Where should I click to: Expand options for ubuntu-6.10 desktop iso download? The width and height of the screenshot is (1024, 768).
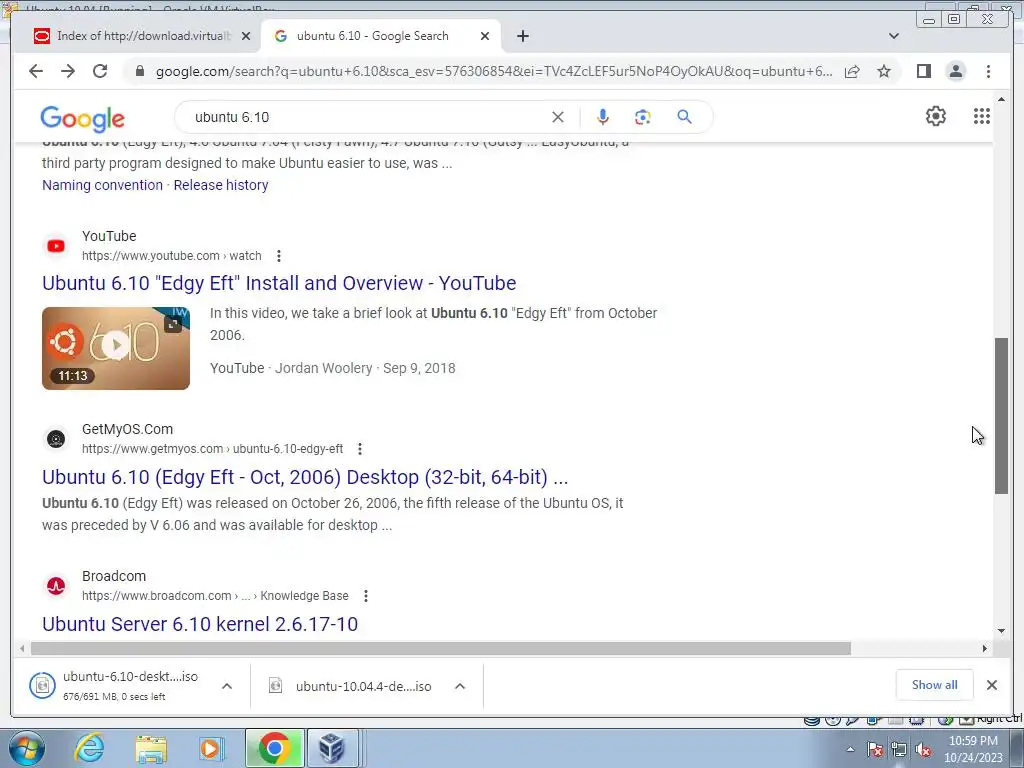click(x=227, y=686)
